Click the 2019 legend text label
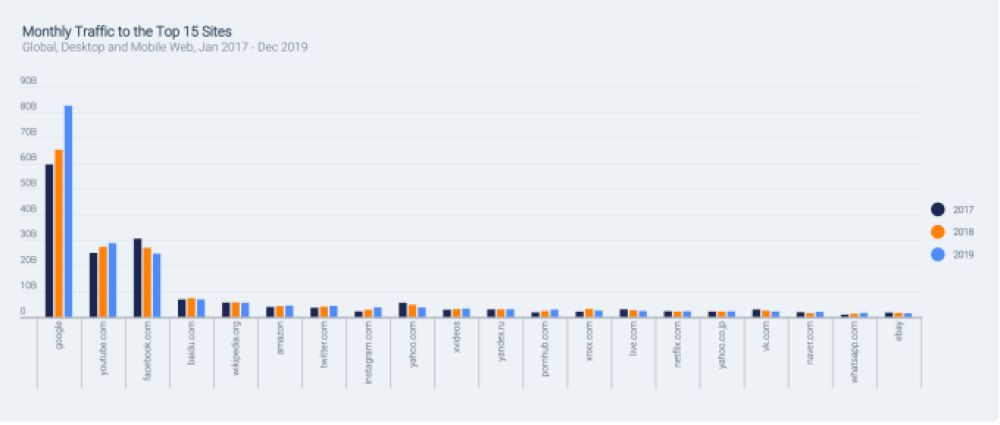Screen dimensions: 1000x425 pyautogui.click(x=963, y=254)
